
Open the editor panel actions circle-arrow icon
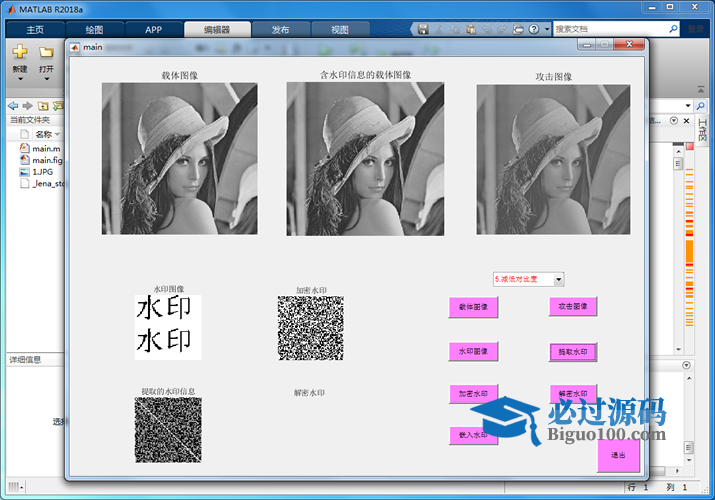[x=674, y=121]
